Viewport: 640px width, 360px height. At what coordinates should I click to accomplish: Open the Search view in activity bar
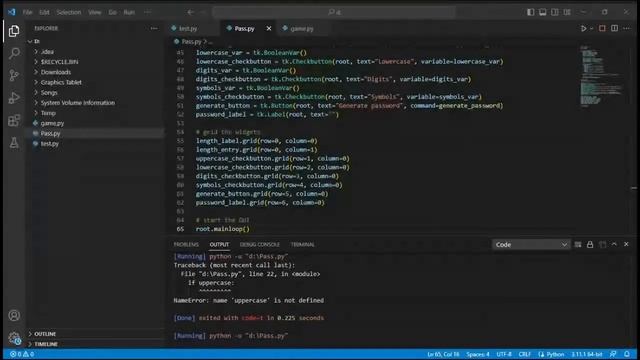(x=14, y=53)
